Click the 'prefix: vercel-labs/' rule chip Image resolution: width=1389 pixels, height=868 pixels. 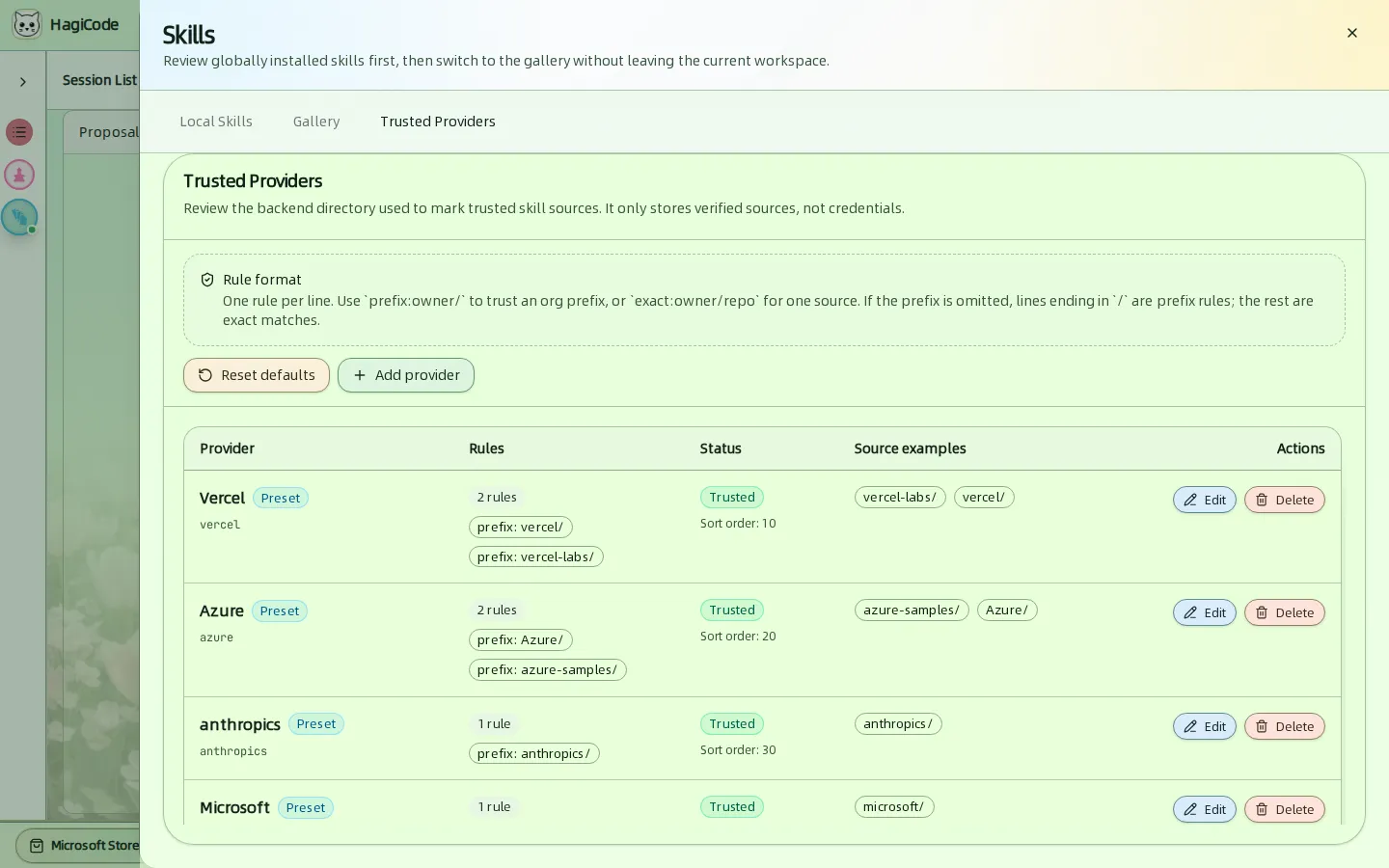536,557
